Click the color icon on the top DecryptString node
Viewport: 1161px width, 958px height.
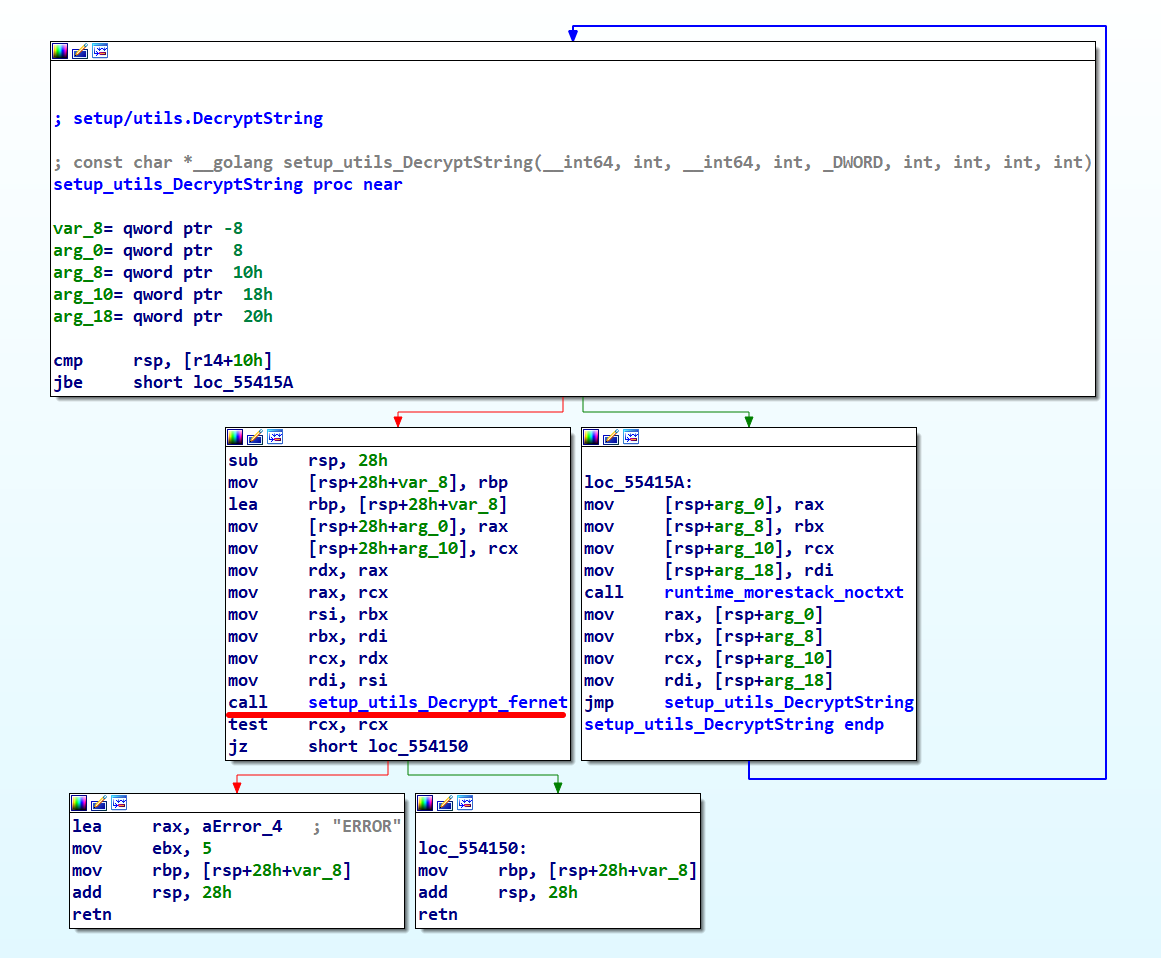click(61, 51)
